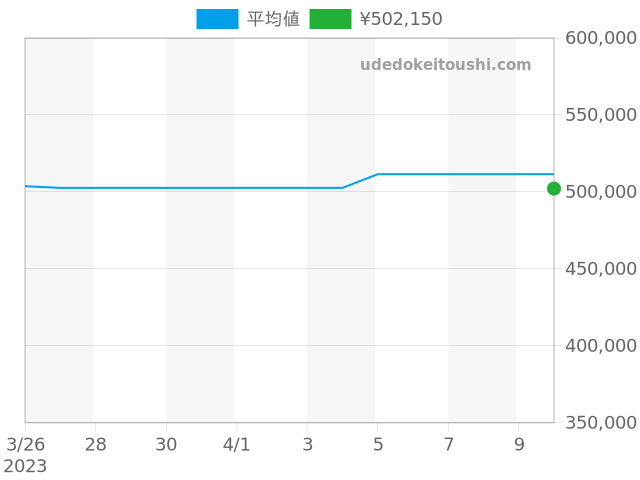The image size is (640, 480).
Task: Click the 9 x-axis tick label
Action: click(x=519, y=444)
